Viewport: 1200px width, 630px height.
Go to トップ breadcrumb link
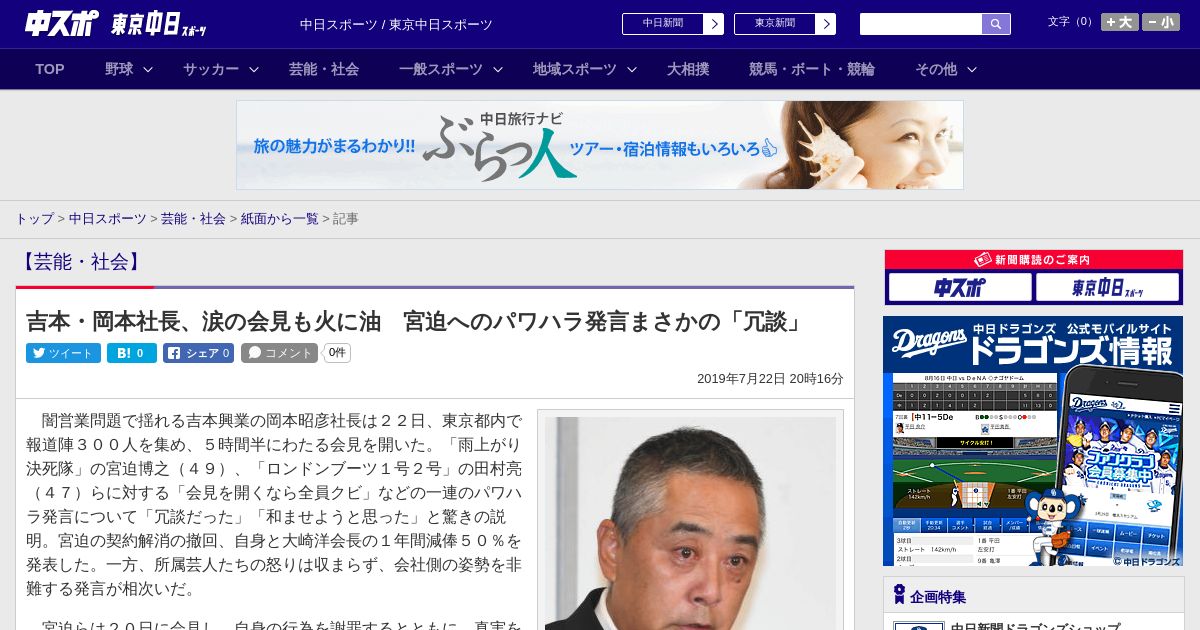(34, 218)
